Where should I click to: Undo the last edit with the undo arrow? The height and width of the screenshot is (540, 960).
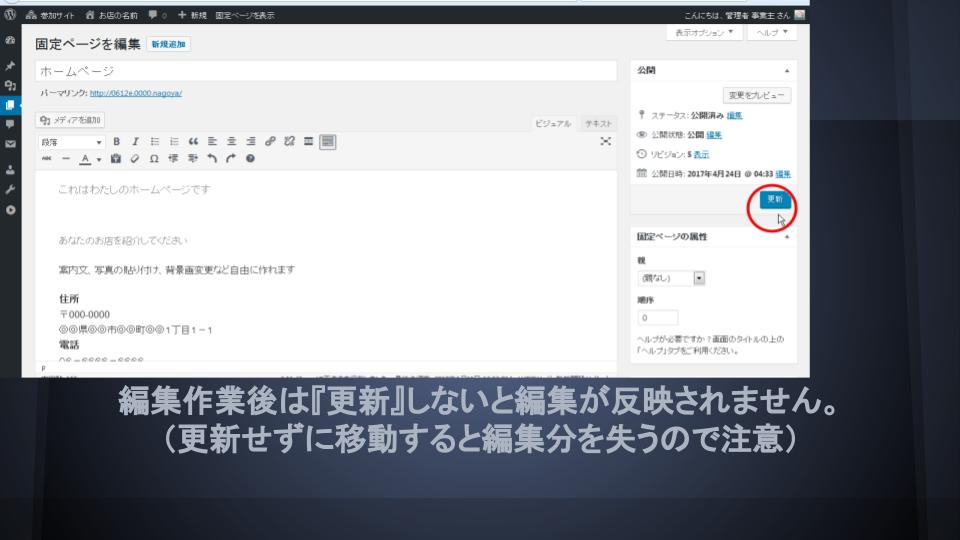[211, 159]
